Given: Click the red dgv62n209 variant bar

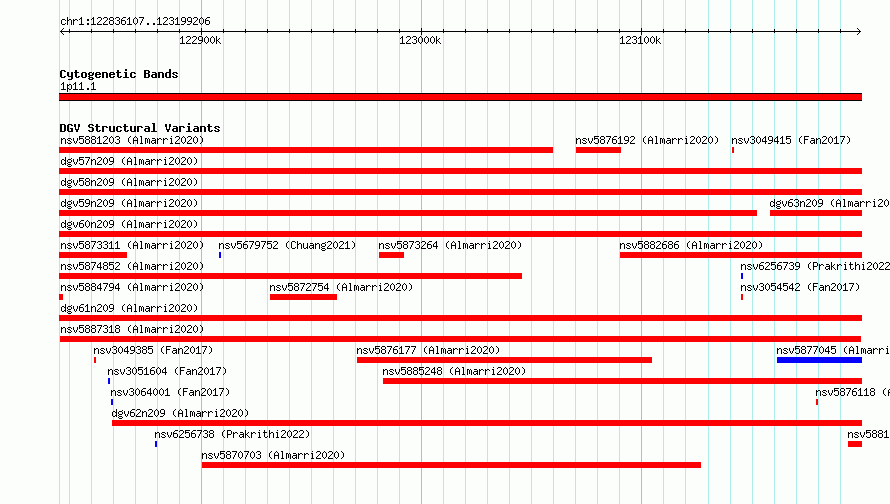Looking at the screenshot, I should pos(487,423).
